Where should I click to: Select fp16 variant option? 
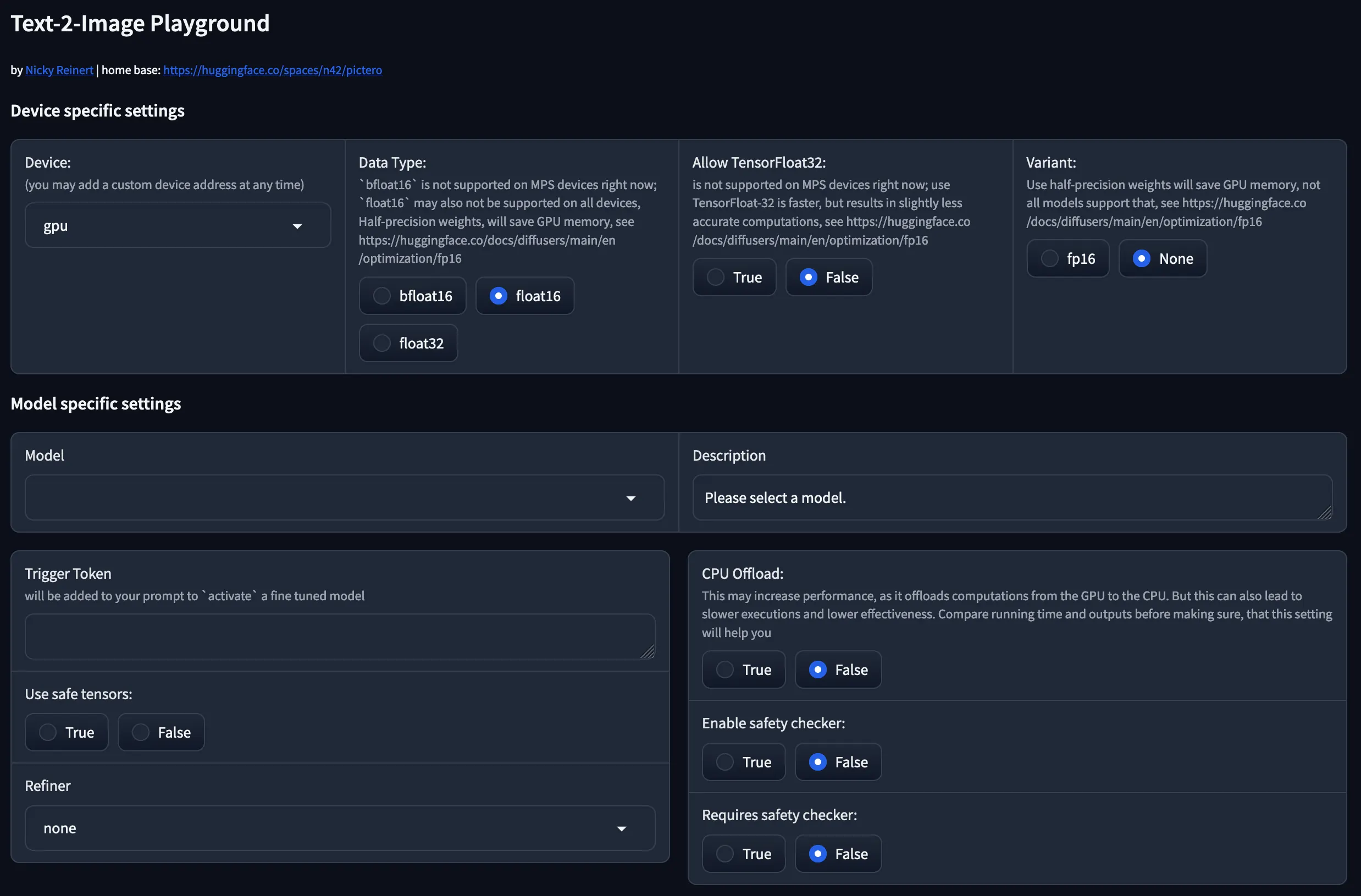point(1049,258)
